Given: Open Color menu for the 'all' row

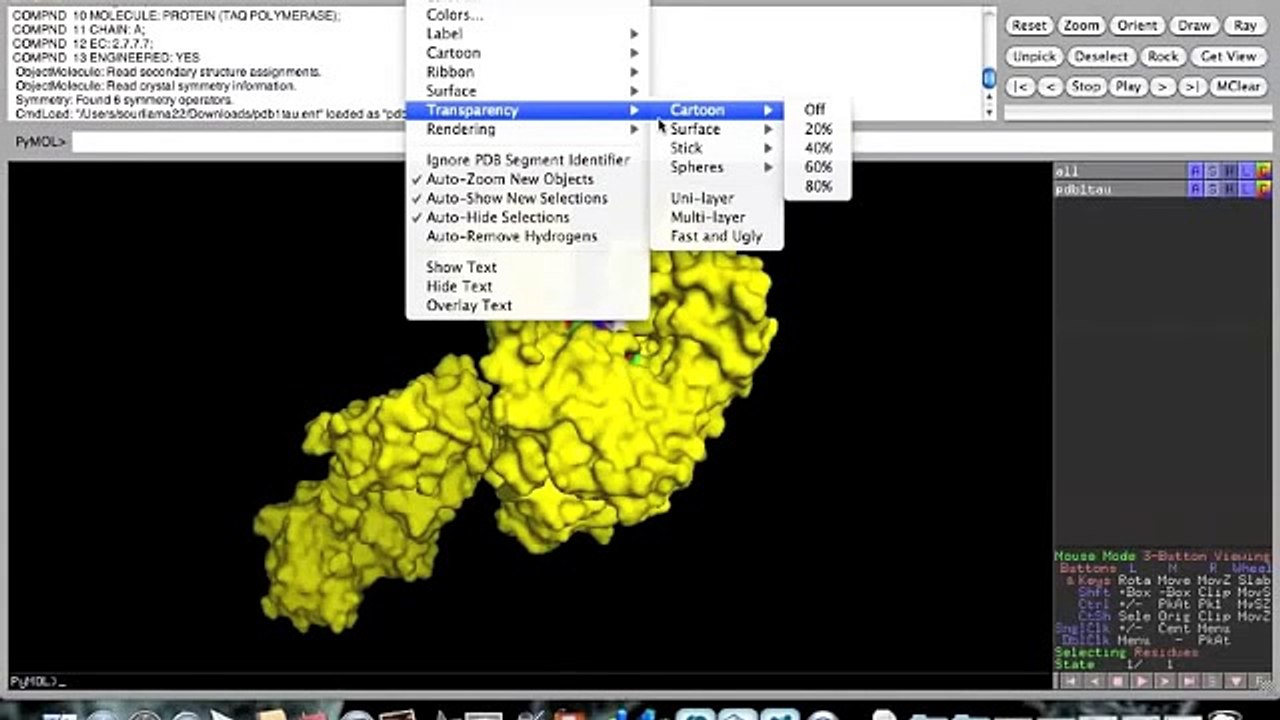Looking at the screenshot, I should (1263, 172).
